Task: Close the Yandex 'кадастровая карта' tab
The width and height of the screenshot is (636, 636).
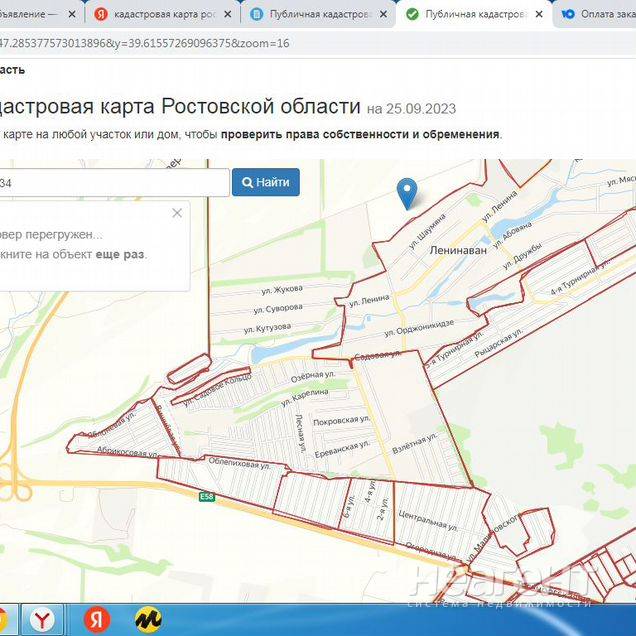Action: (x=227, y=14)
